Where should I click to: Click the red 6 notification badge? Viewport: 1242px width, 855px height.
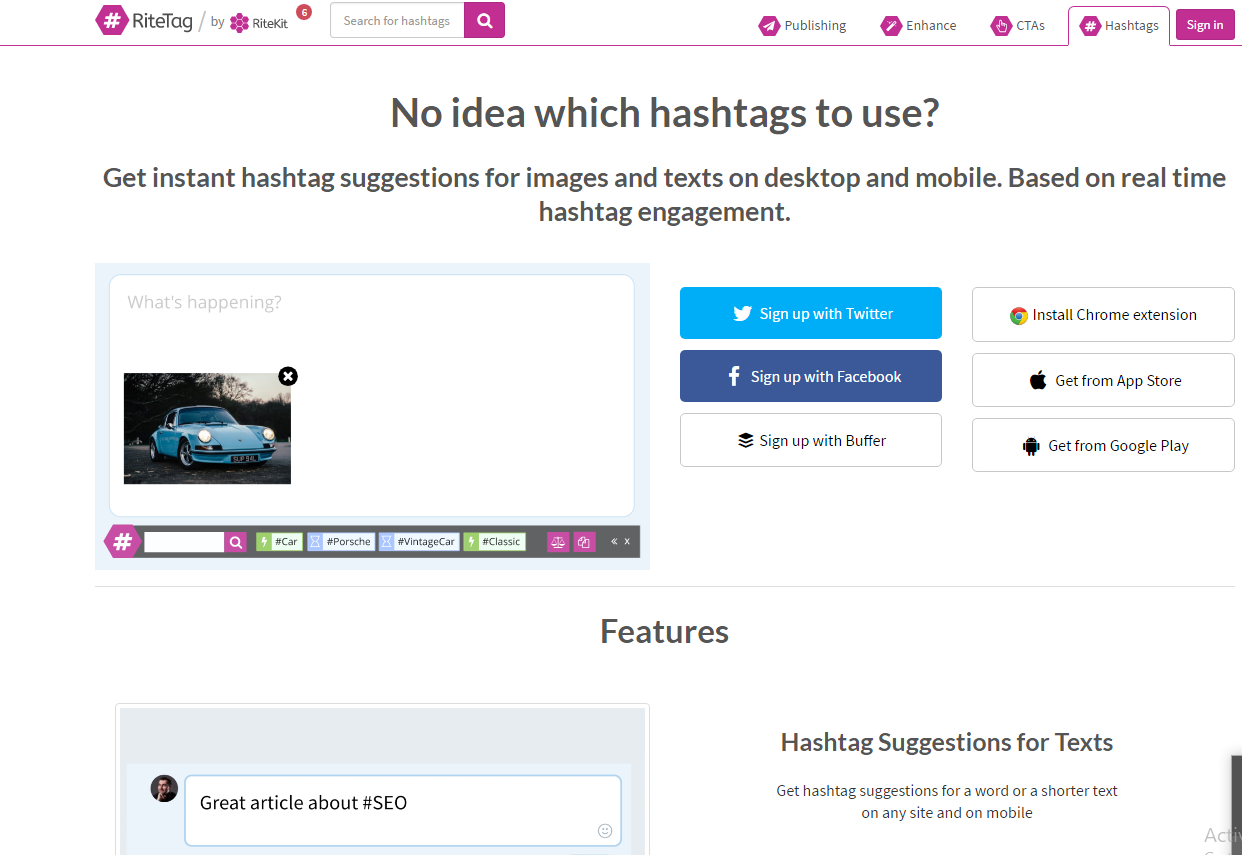pyautogui.click(x=304, y=12)
